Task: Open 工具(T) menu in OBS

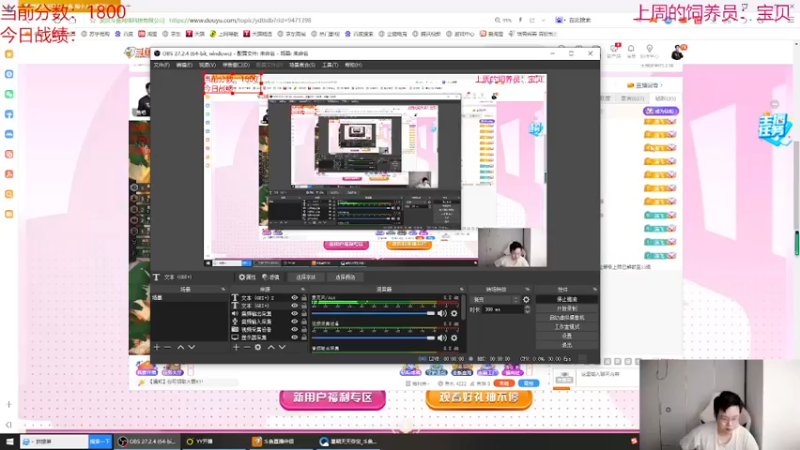Action: (330, 65)
